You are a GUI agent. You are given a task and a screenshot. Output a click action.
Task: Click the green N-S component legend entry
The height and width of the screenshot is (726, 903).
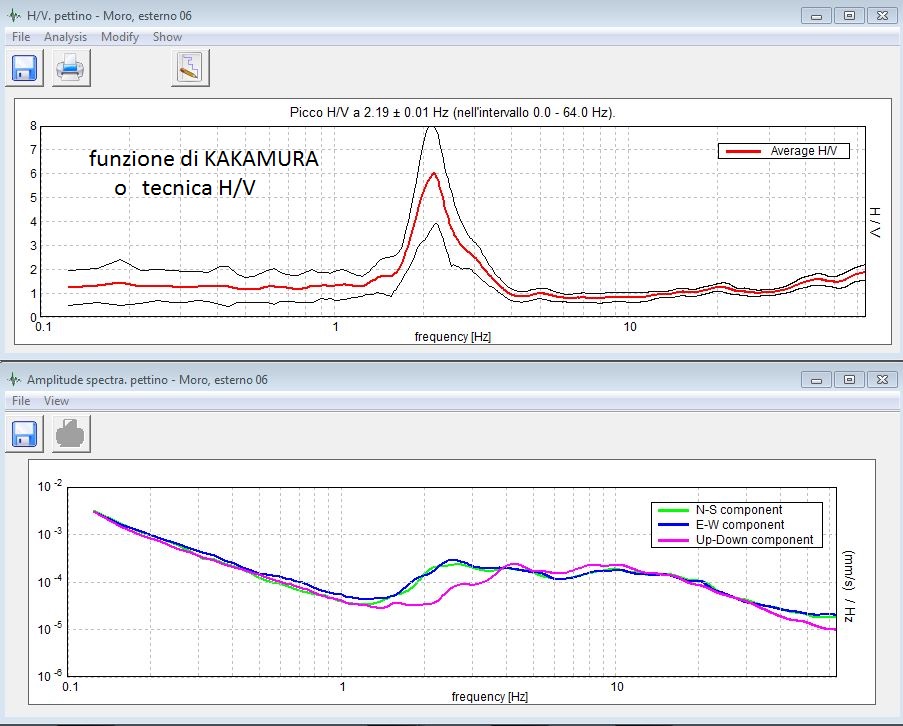click(735, 510)
